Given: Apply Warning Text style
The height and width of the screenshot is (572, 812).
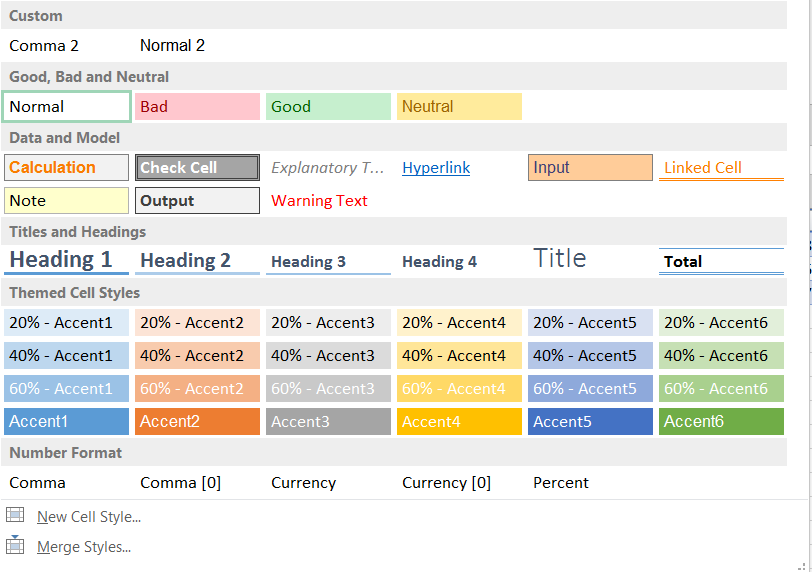Looking at the screenshot, I should pos(320,201).
